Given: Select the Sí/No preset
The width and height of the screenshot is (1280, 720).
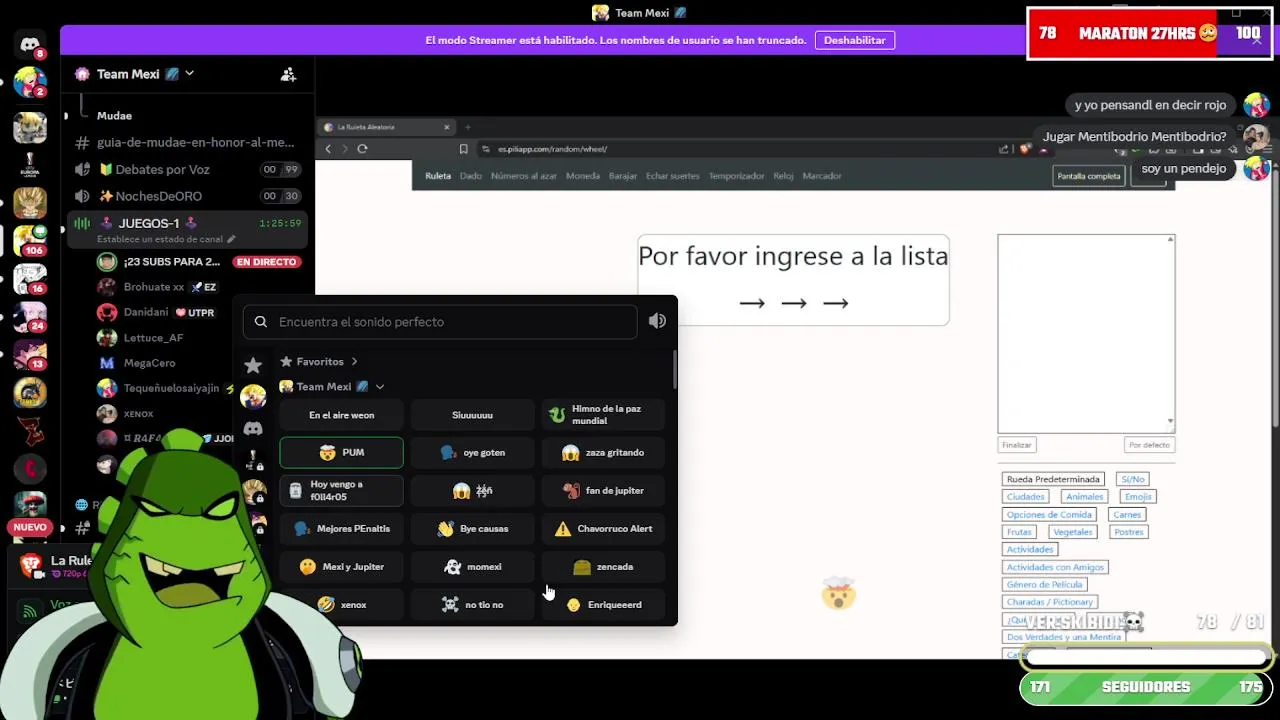Looking at the screenshot, I should coord(1133,479).
